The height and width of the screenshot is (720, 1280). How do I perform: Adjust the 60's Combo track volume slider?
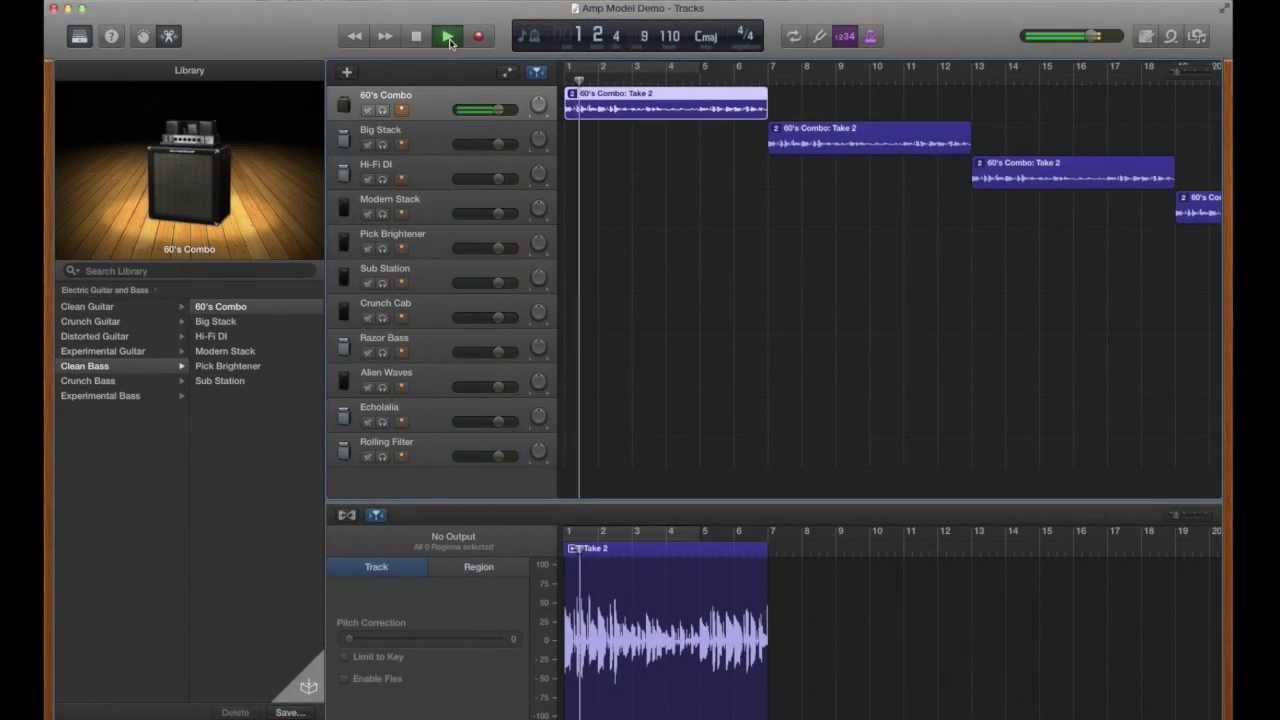485,110
